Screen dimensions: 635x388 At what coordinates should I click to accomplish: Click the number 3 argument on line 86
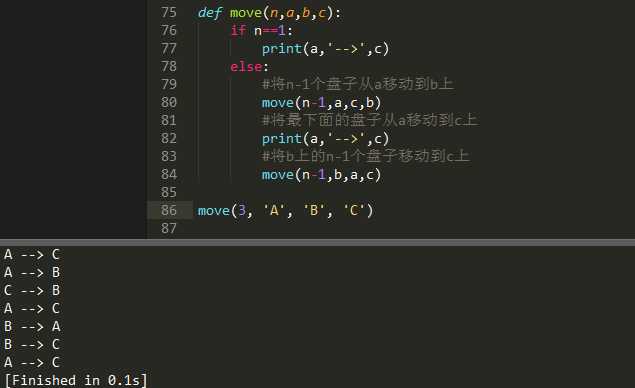[x=242, y=211]
